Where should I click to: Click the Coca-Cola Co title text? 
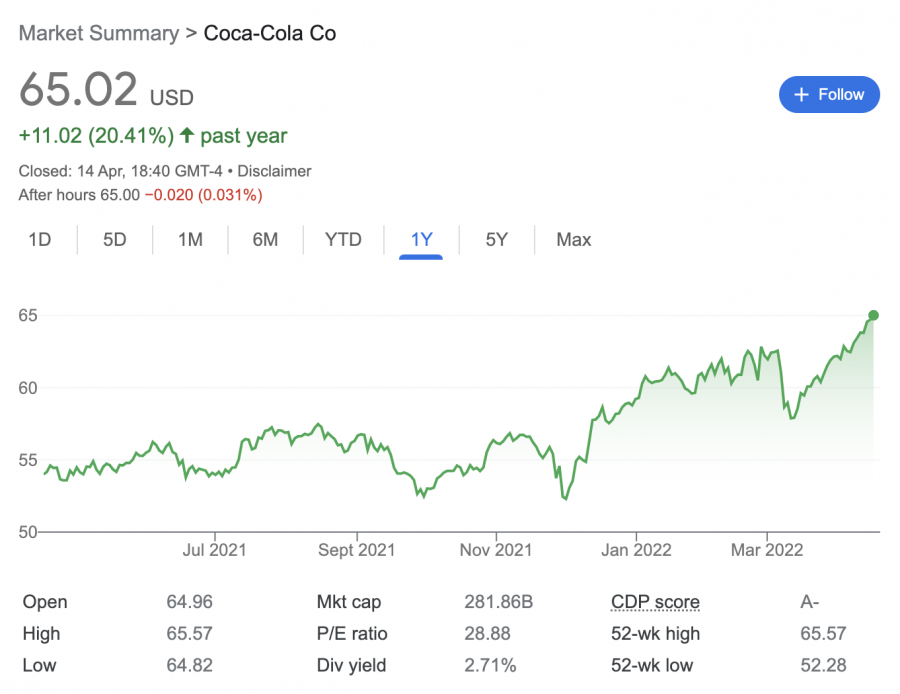(x=270, y=33)
